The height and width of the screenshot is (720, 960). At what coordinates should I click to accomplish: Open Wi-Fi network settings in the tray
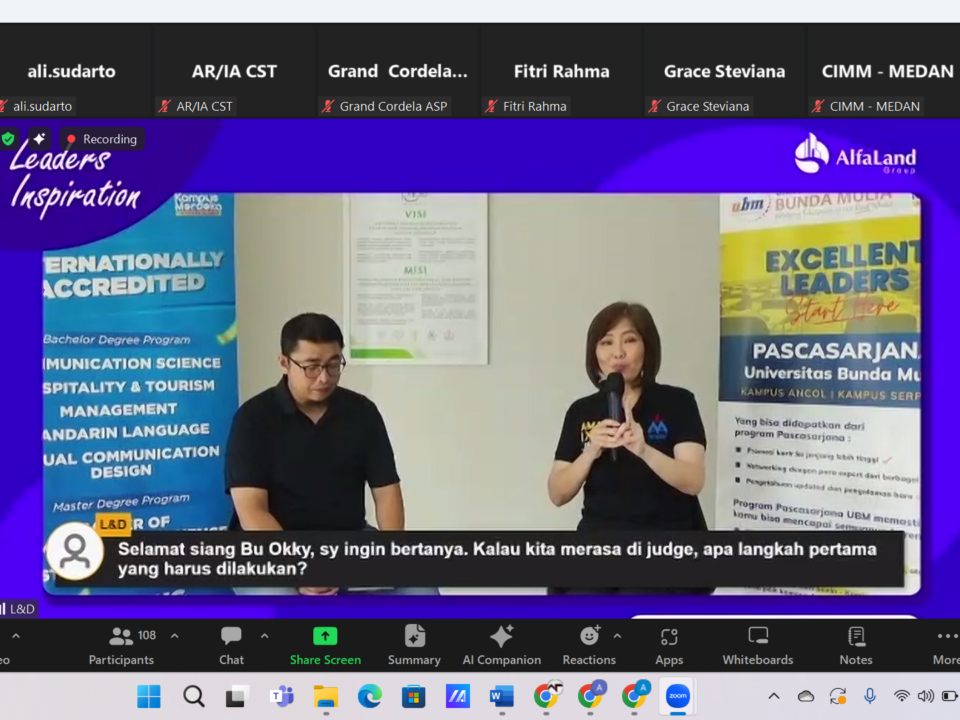(901, 696)
